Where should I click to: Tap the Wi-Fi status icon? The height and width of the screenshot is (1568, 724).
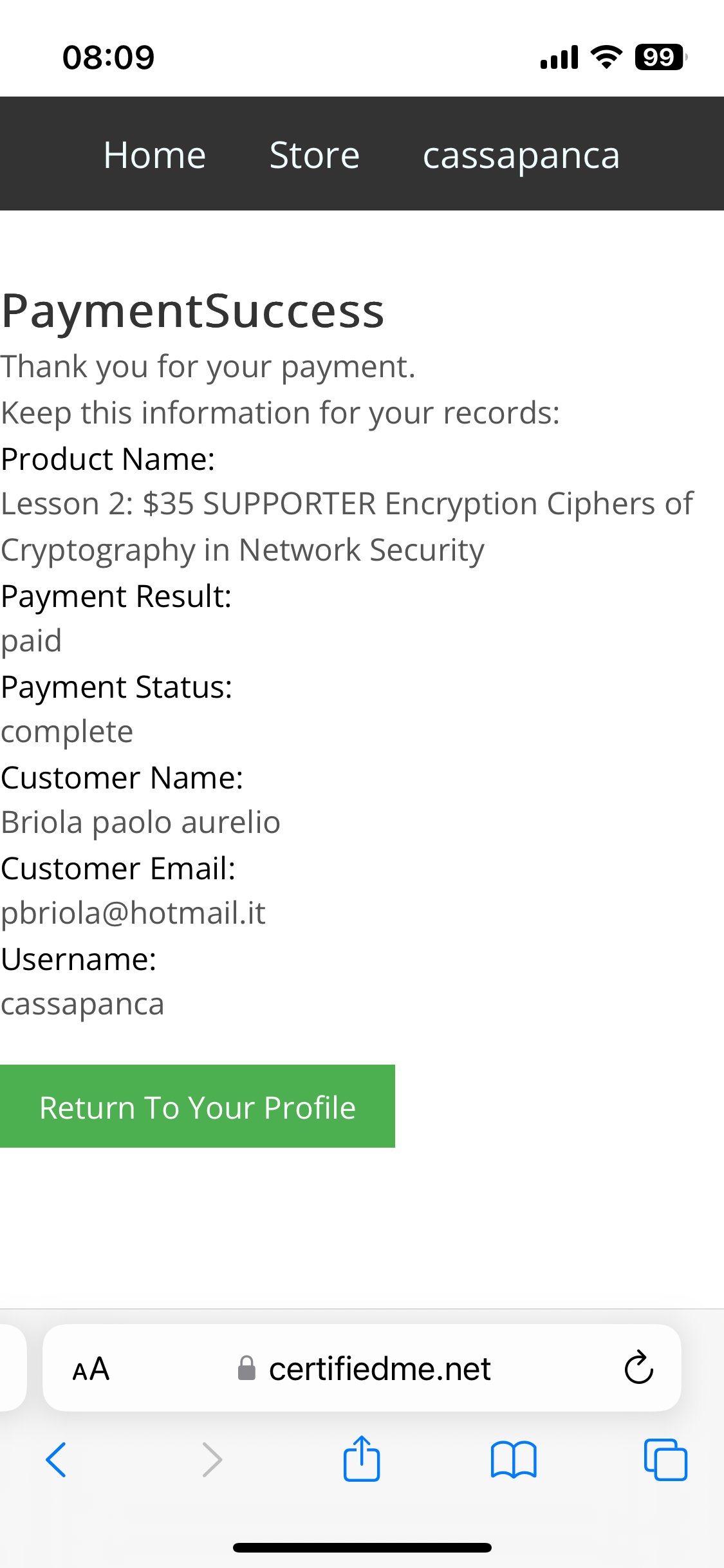click(606, 57)
